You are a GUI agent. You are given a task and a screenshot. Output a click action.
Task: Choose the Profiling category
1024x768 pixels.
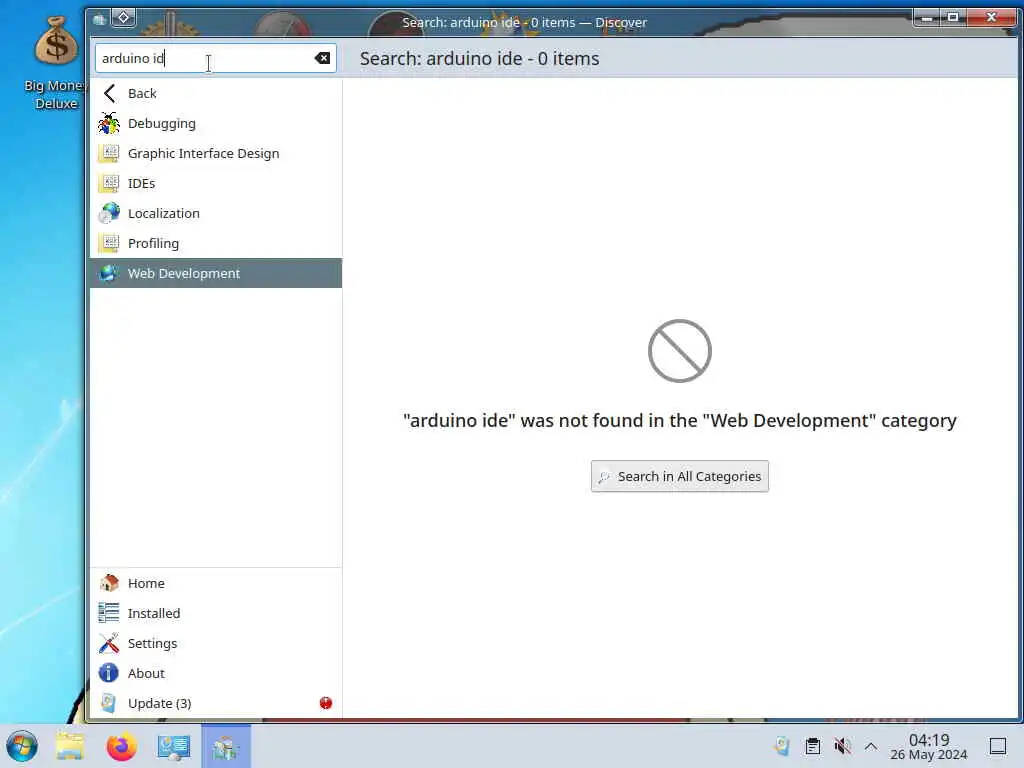click(x=216, y=244)
